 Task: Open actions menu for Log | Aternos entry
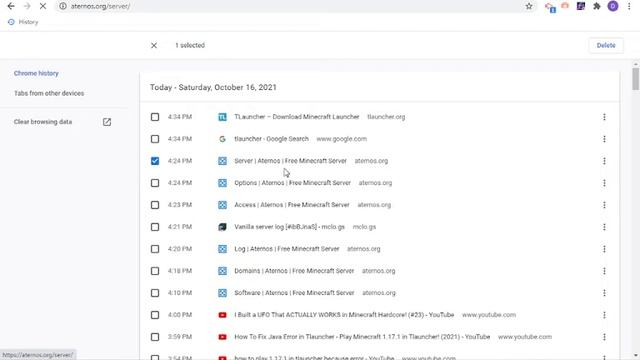604,249
